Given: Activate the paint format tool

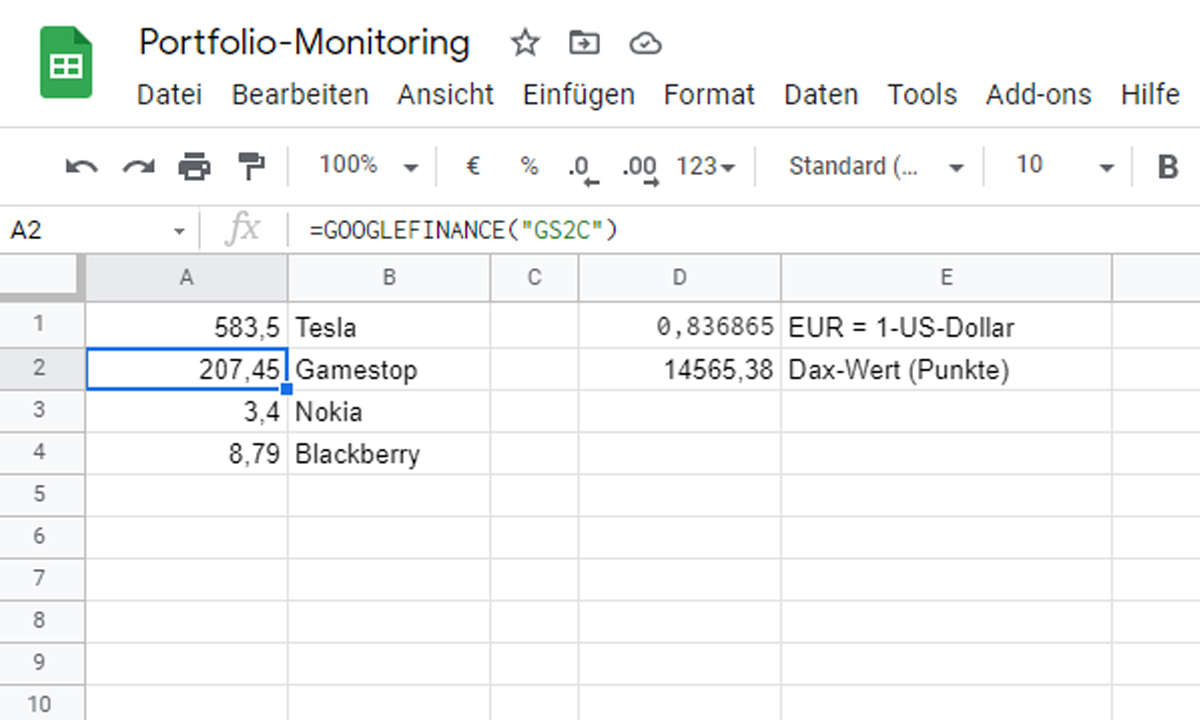Looking at the screenshot, I should tap(250, 166).
